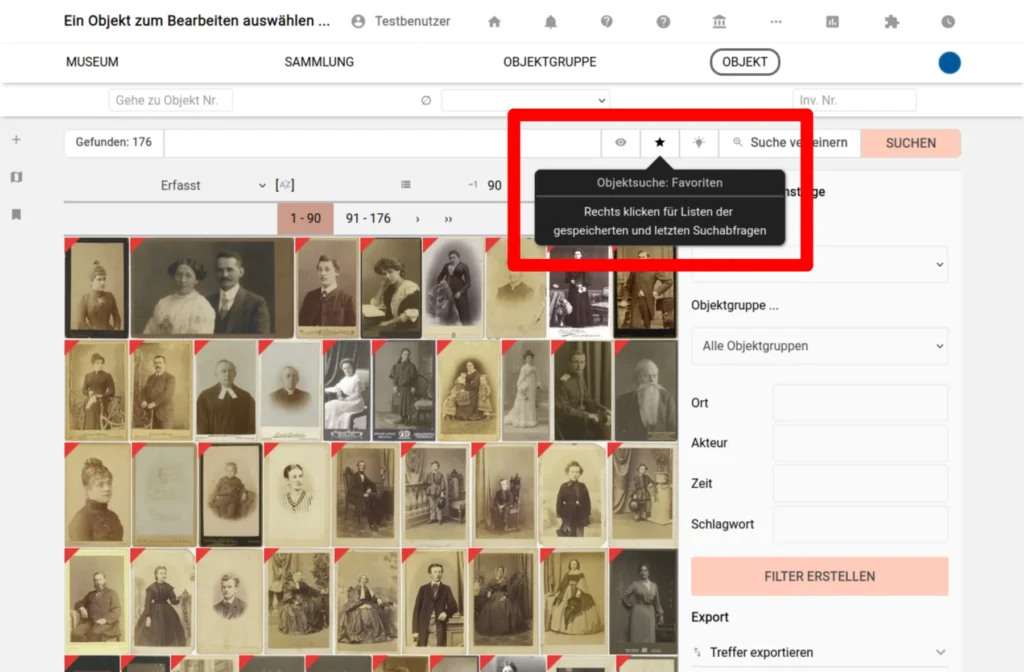Open the notifications bell icon

(x=551, y=22)
